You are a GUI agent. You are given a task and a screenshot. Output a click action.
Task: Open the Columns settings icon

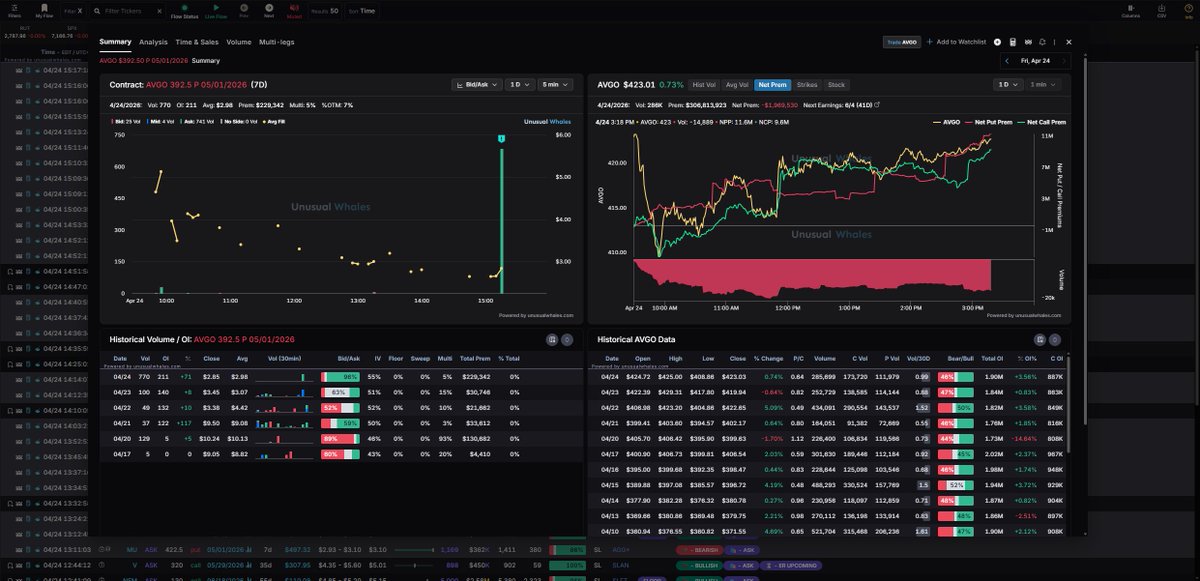tap(1130, 11)
